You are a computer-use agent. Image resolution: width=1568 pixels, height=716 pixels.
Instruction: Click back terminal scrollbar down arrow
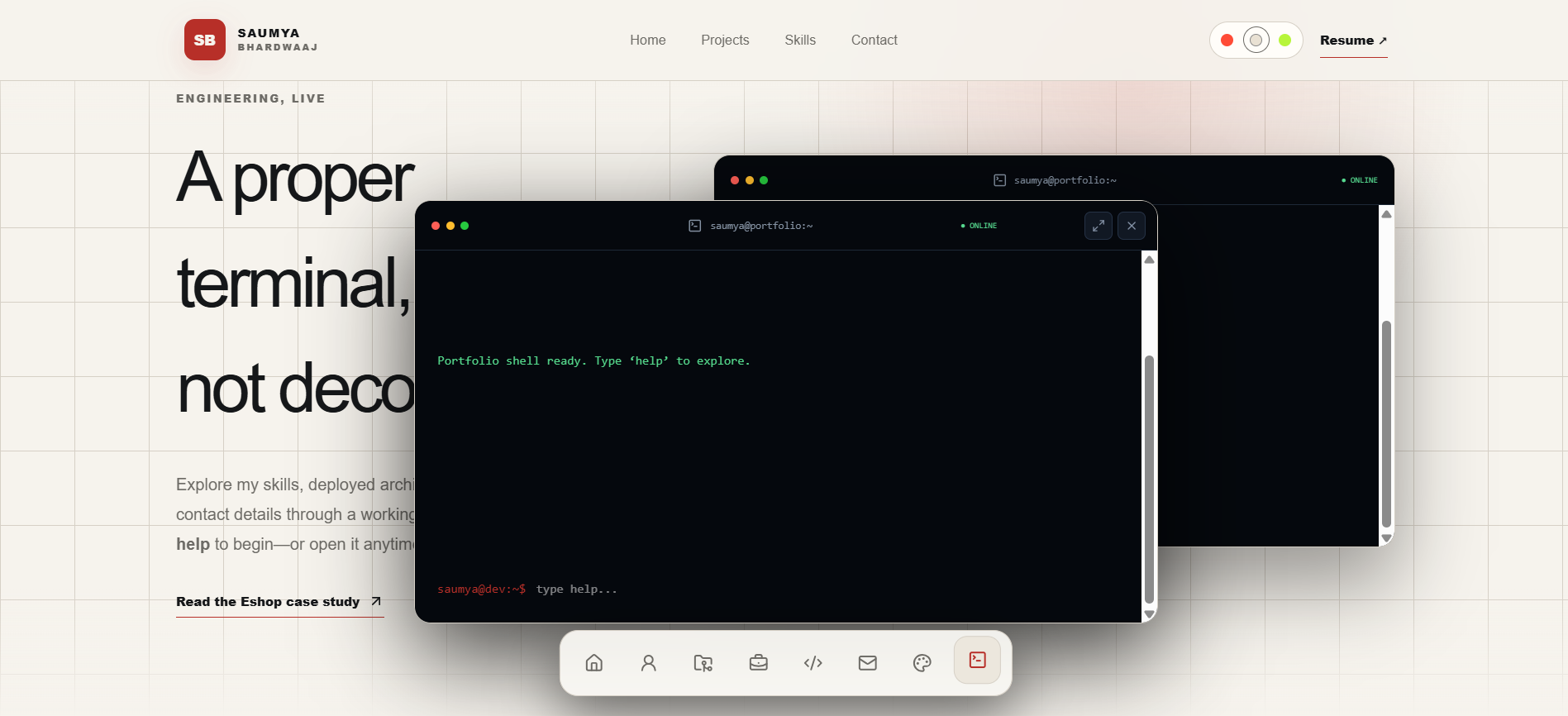point(1387,538)
